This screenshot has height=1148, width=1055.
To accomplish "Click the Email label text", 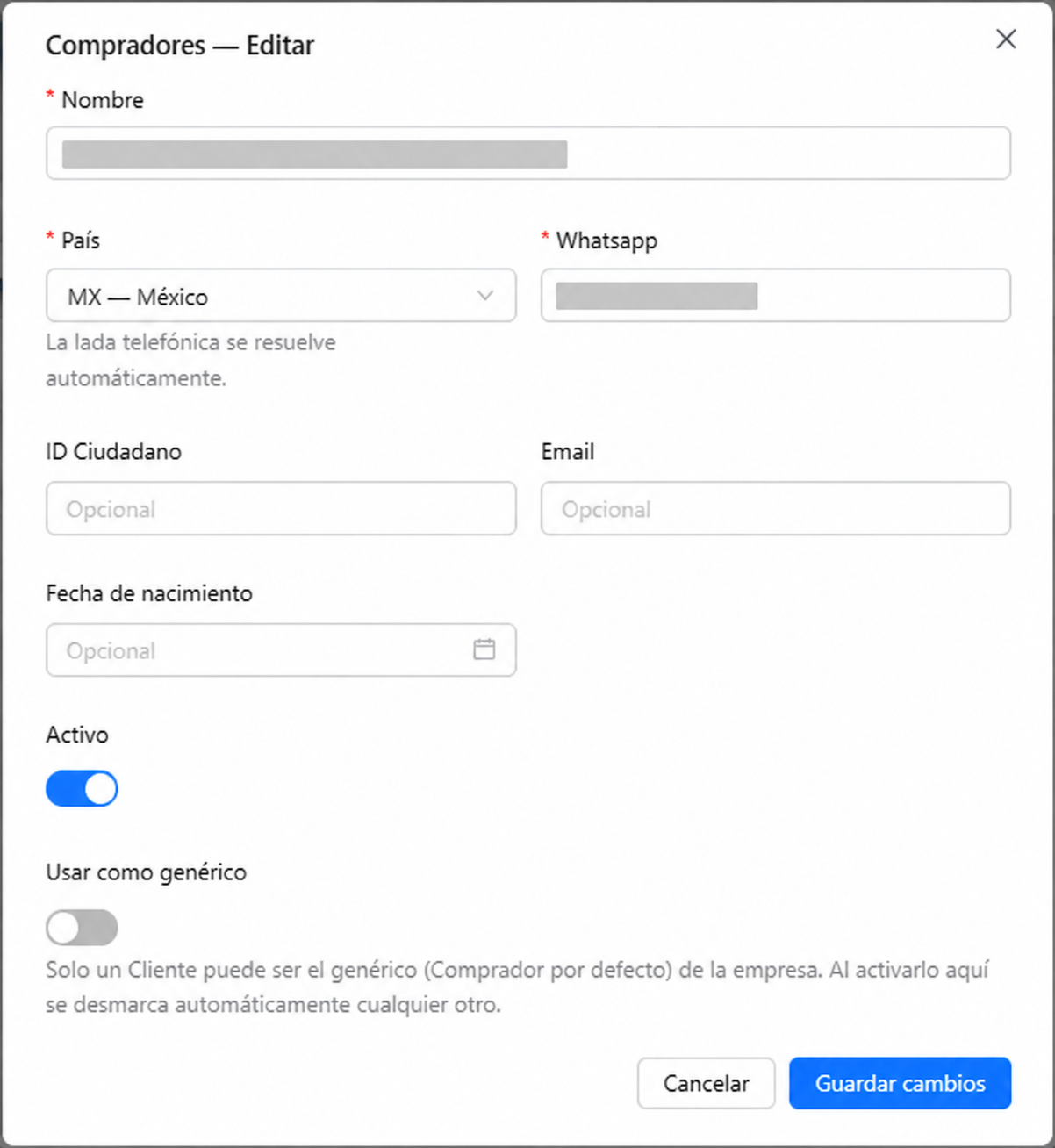I will (x=568, y=451).
